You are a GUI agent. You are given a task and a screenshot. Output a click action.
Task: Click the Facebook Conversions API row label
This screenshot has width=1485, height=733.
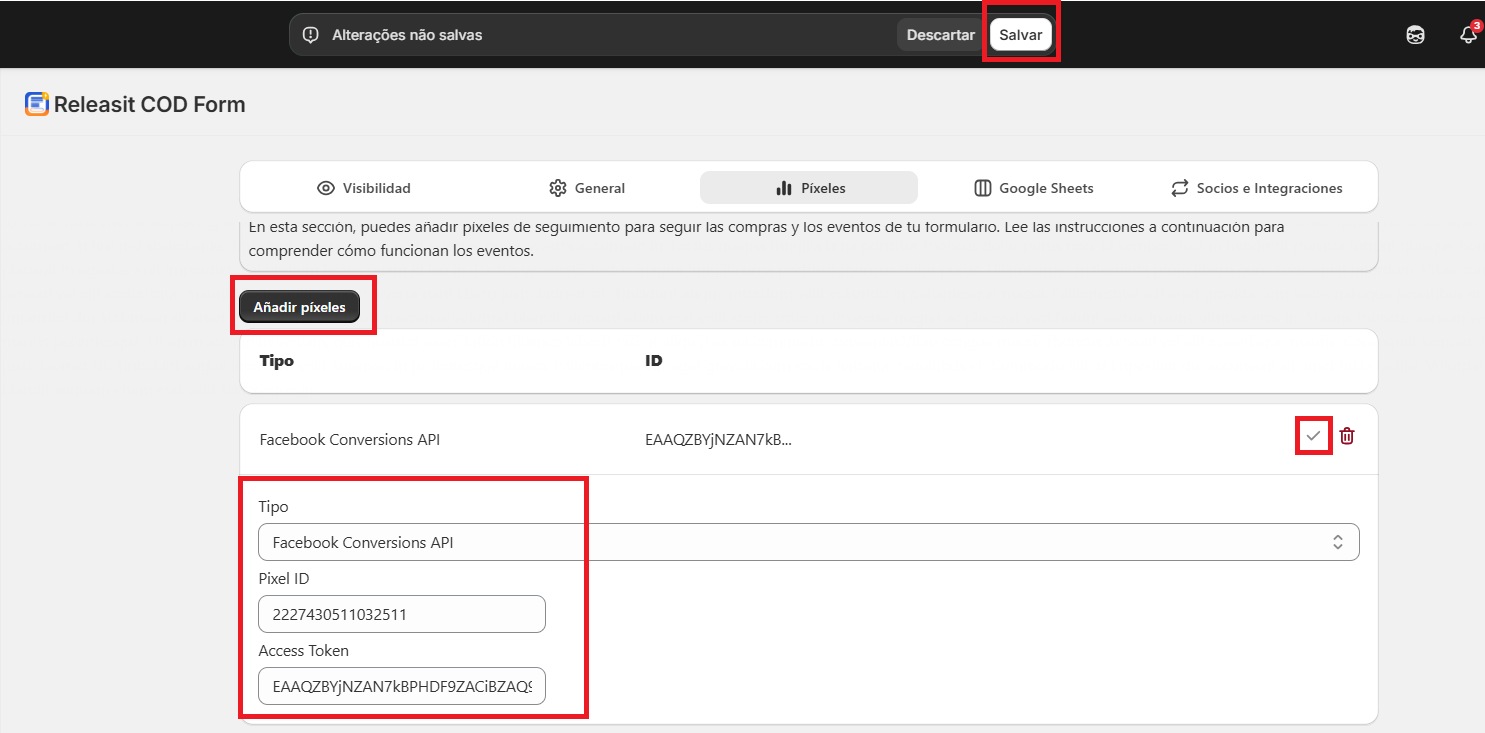(349, 439)
